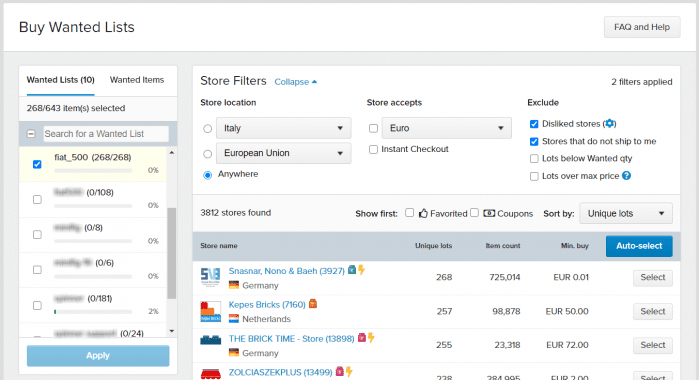Image resolution: width=699 pixels, height=380 pixels.
Task: Click the Favorited thumbs-up icon
Action: click(x=423, y=213)
